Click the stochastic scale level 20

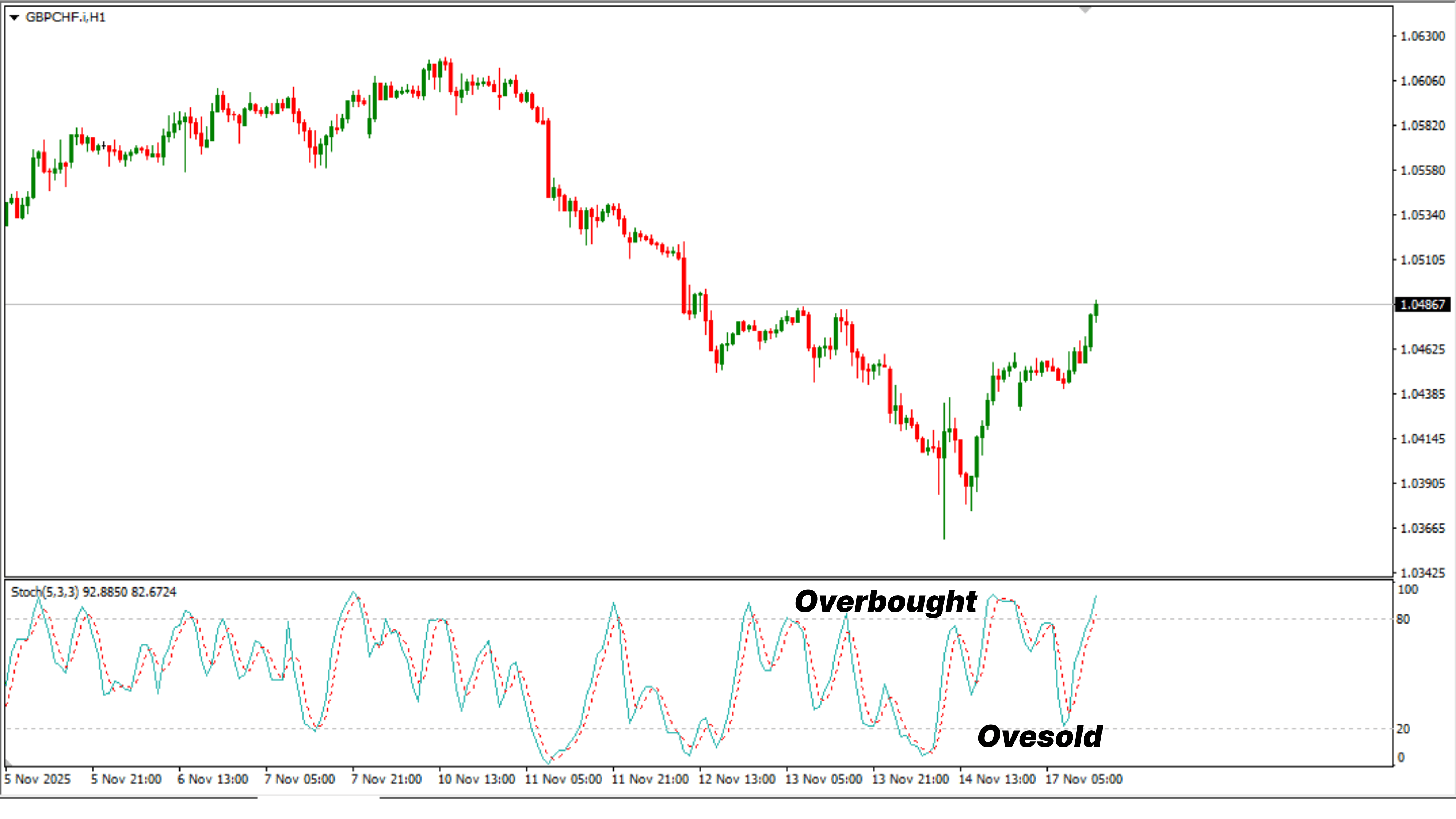pos(1403,729)
